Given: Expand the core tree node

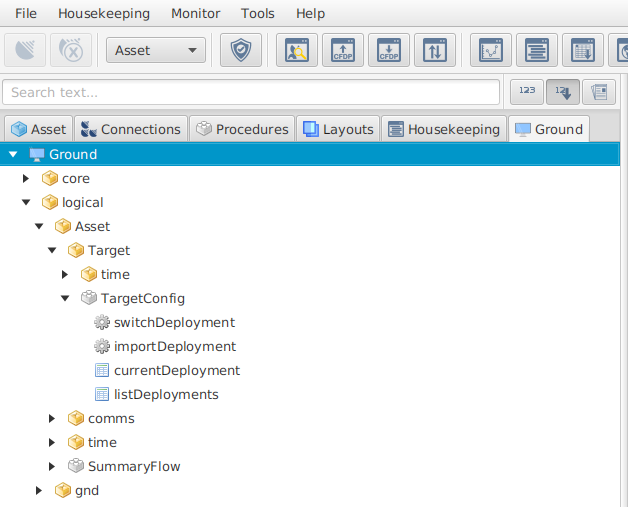Looking at the screenshot, I should pyautogui.click(x=27, y=178).
